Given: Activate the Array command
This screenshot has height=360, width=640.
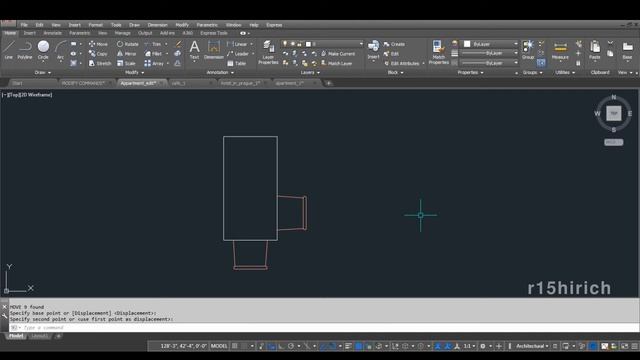Looking at the screenshot, I should [154, 64].
